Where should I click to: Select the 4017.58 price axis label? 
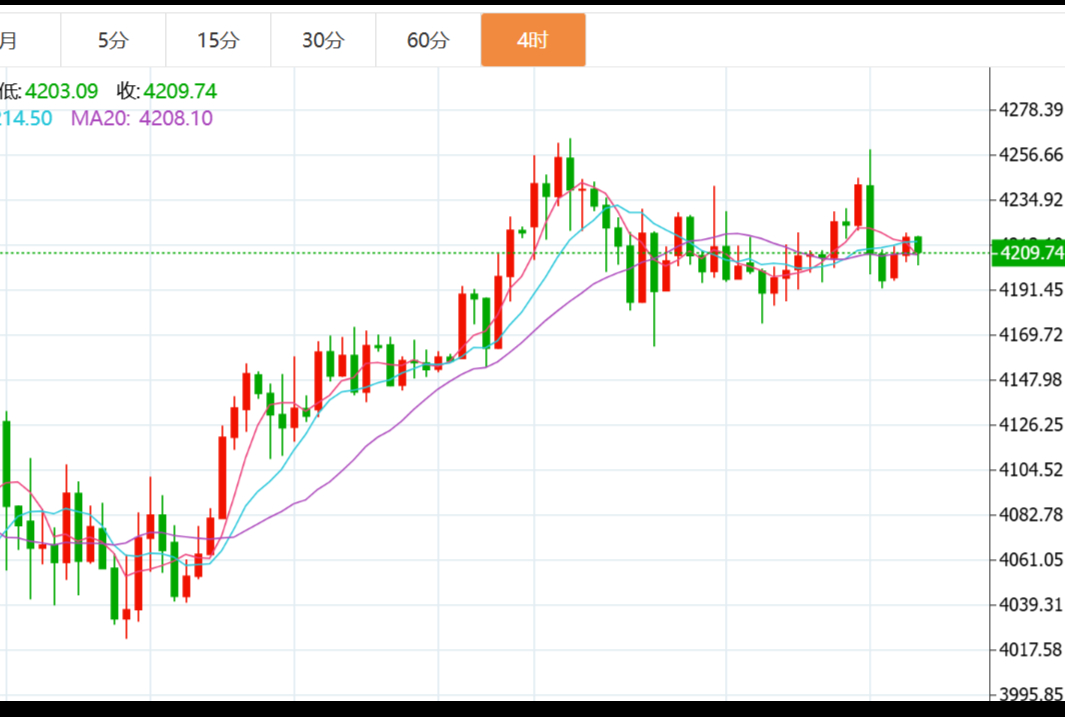click(1031, 650)
